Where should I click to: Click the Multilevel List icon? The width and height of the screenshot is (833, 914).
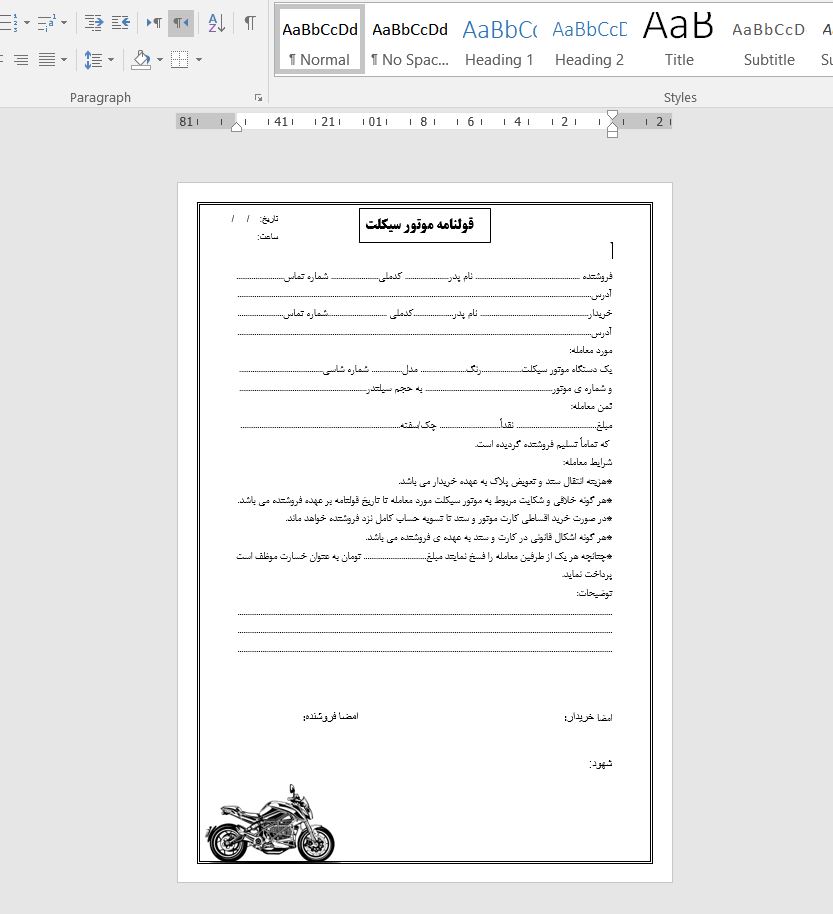(46, 22)
